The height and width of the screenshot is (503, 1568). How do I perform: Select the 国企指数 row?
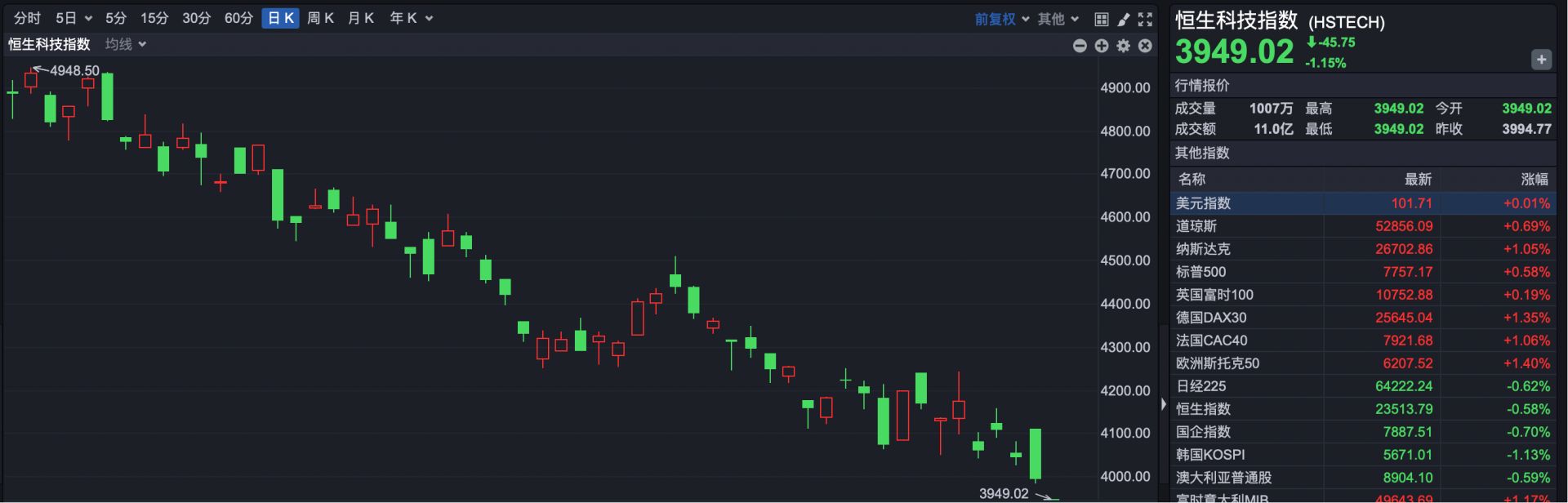(1363, 432)
